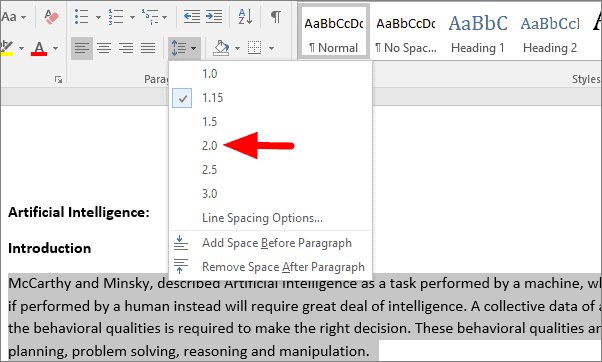Toggle Show/Hide paragraph marks icon

coord(276,17)
